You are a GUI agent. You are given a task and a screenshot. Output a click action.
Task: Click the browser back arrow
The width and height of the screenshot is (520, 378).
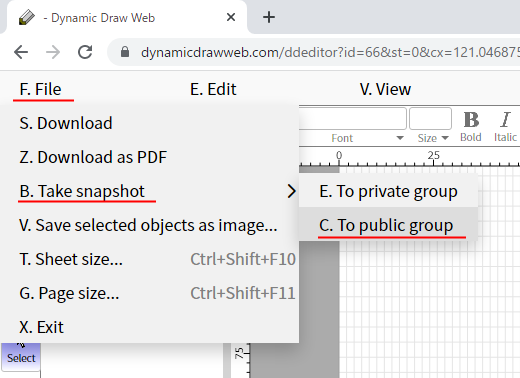coord(21,52)
